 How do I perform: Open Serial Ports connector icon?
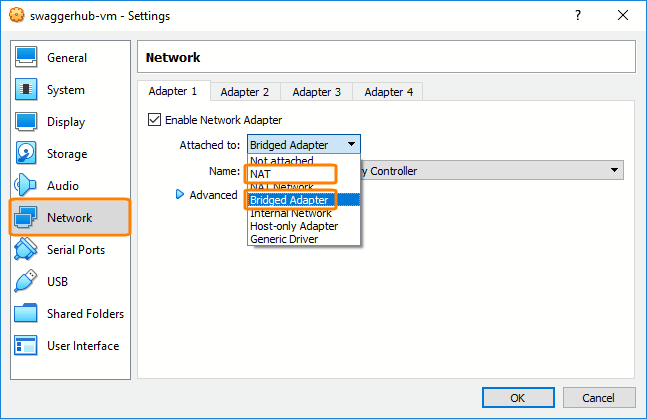[x=27, y=250]
